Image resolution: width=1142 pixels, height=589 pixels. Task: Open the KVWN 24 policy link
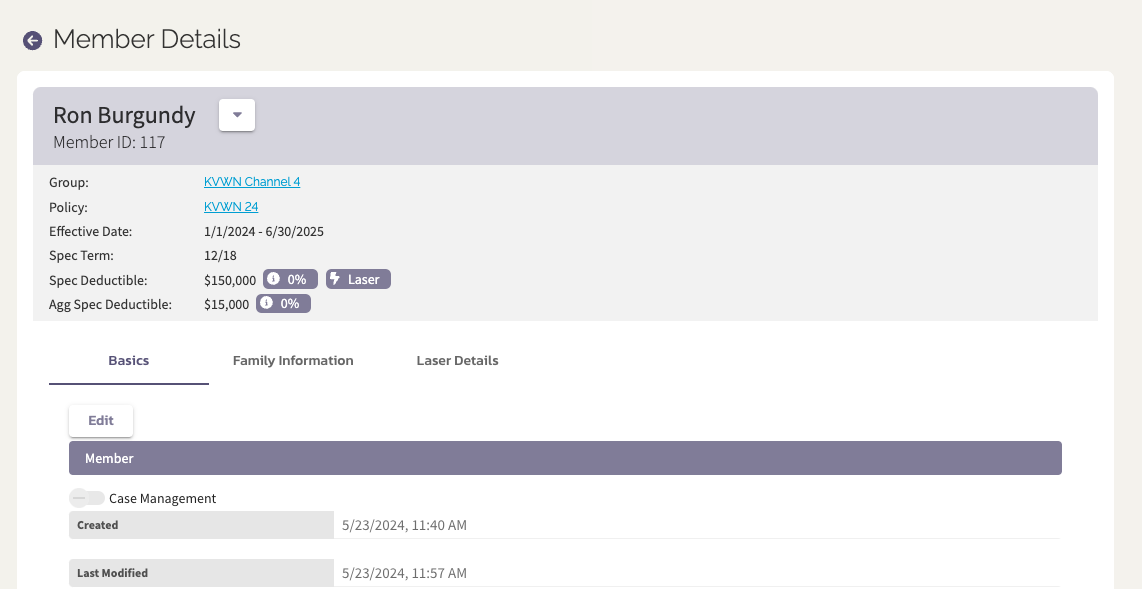(x=231, y=207)
